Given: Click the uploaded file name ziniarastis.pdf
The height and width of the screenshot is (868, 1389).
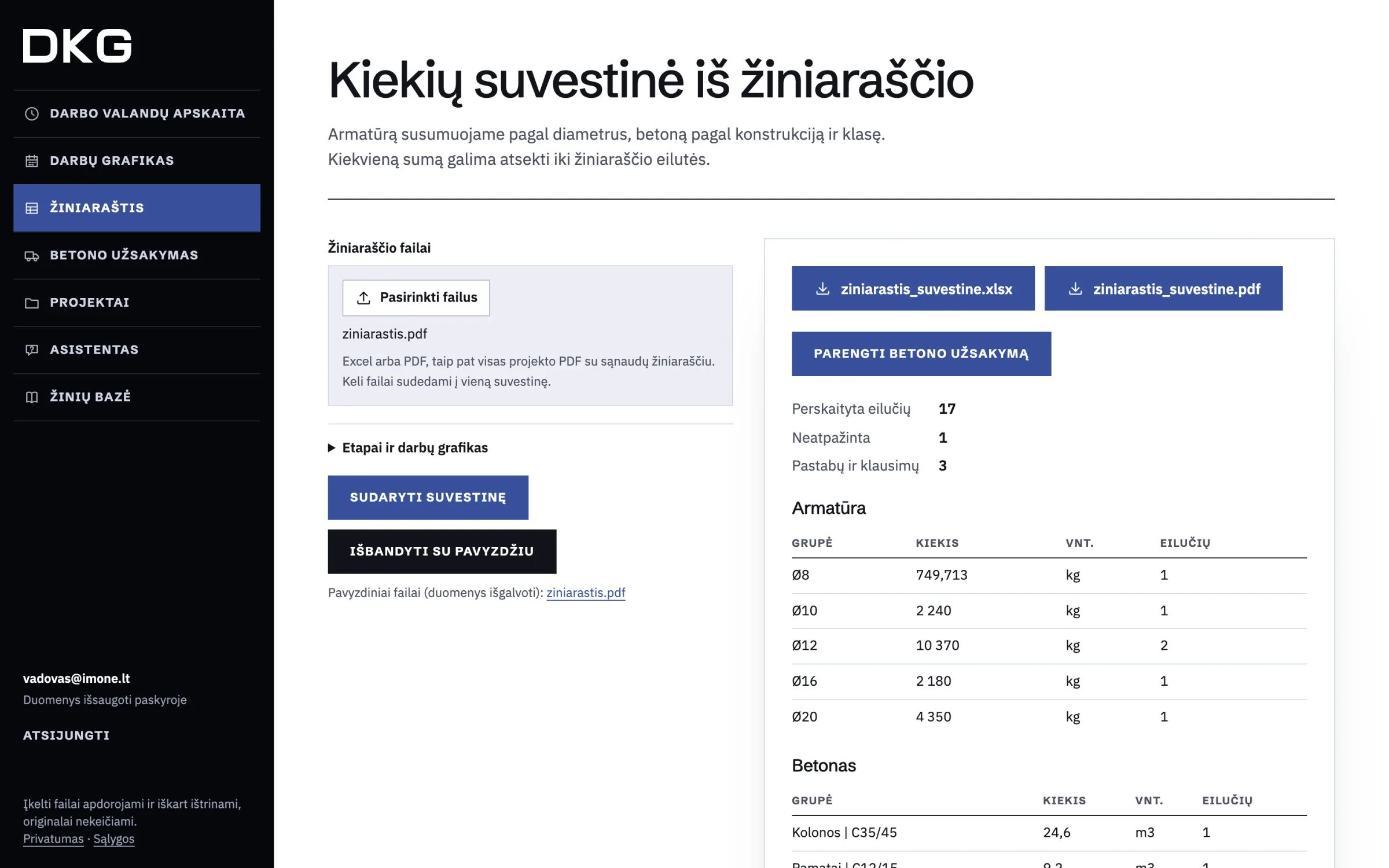Looking at the screenshot, I should [384, 334].
